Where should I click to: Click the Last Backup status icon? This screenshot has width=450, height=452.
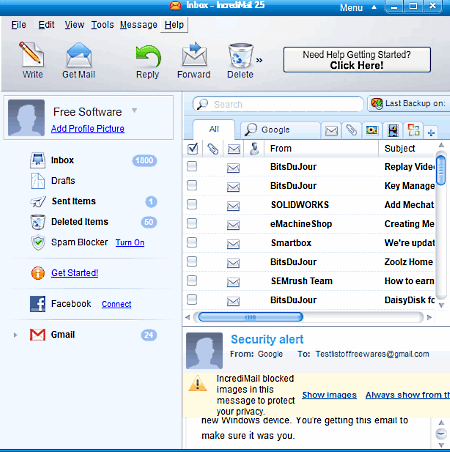(x=377, y=104)
